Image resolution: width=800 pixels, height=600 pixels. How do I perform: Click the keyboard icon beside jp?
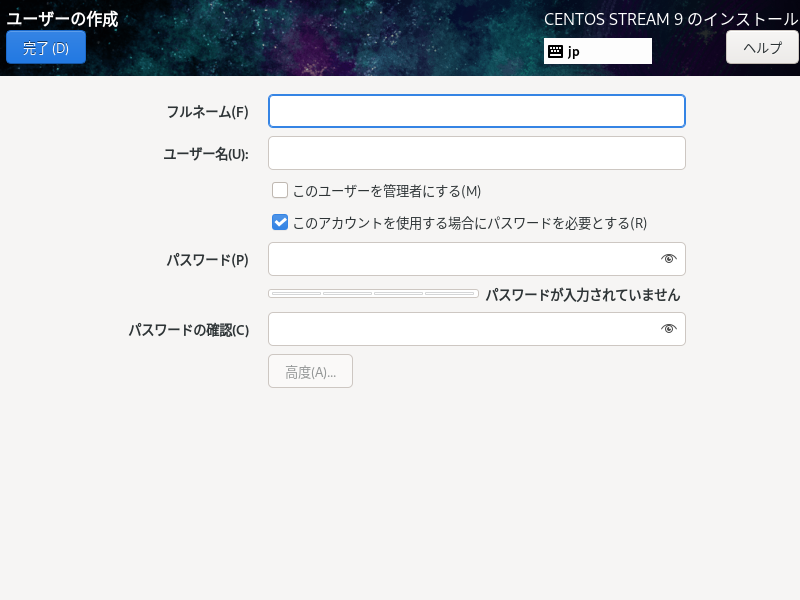[x=555, y=52]
